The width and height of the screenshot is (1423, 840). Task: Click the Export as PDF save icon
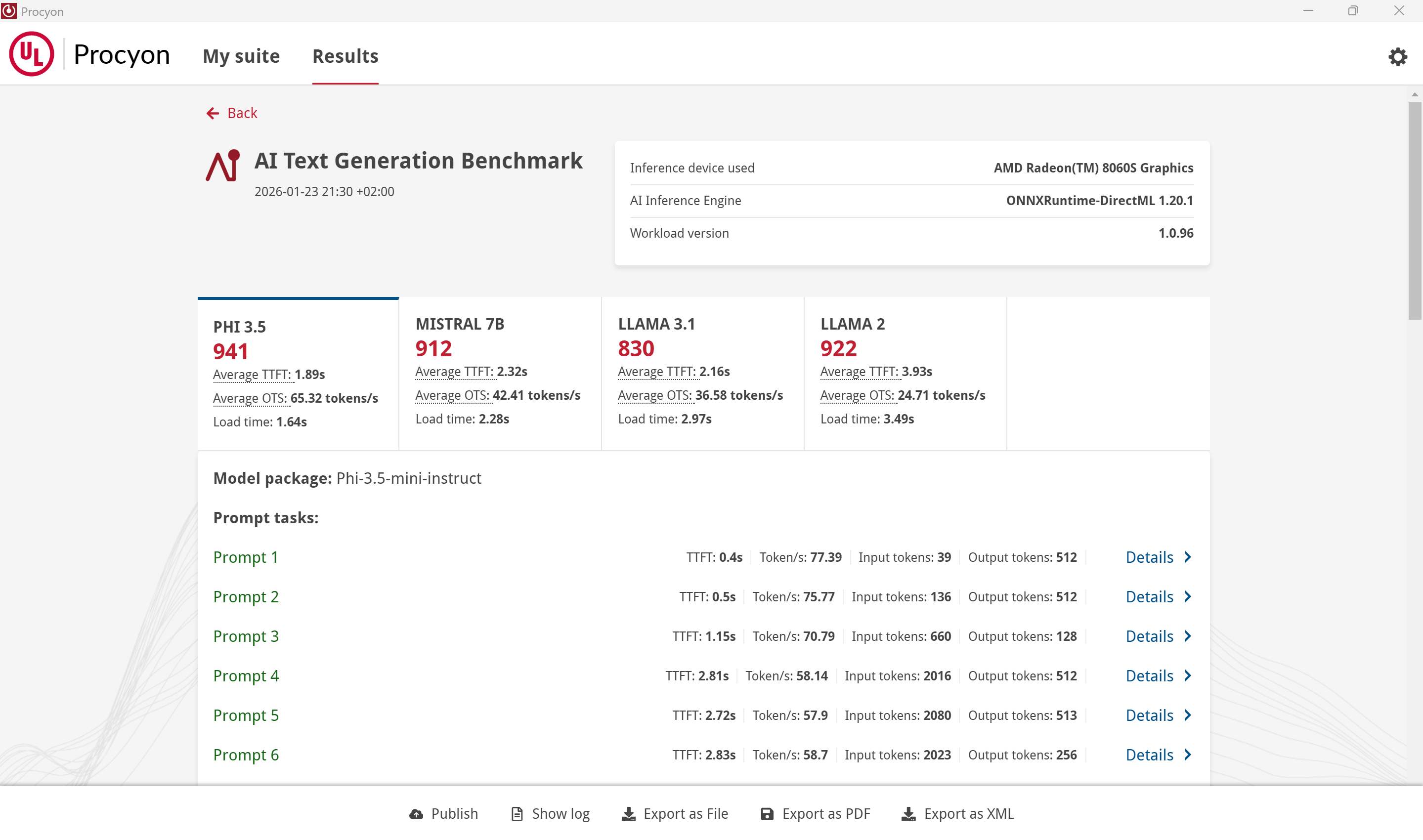click(767, 814)
